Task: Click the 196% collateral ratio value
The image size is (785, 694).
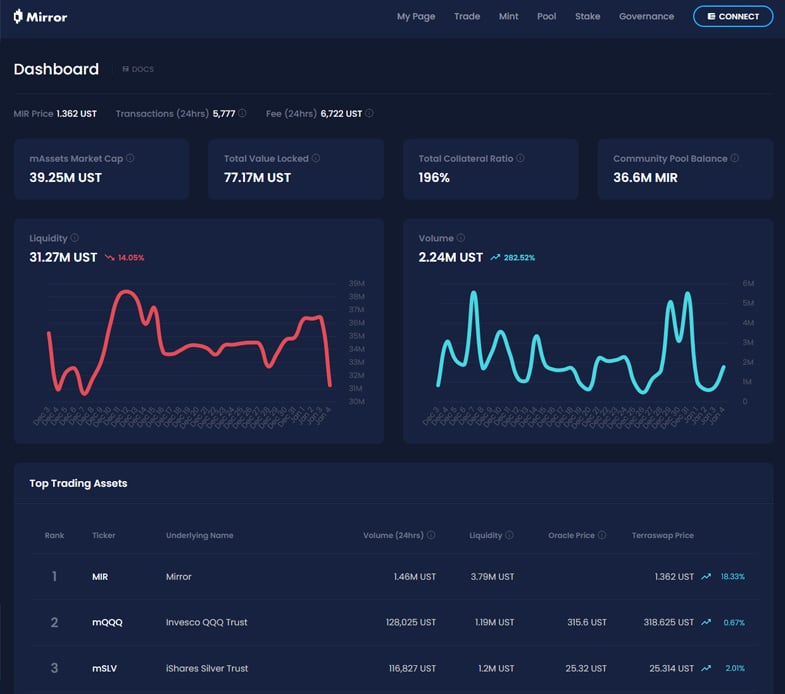Action: pyautogui.click(x=434, y=178)
